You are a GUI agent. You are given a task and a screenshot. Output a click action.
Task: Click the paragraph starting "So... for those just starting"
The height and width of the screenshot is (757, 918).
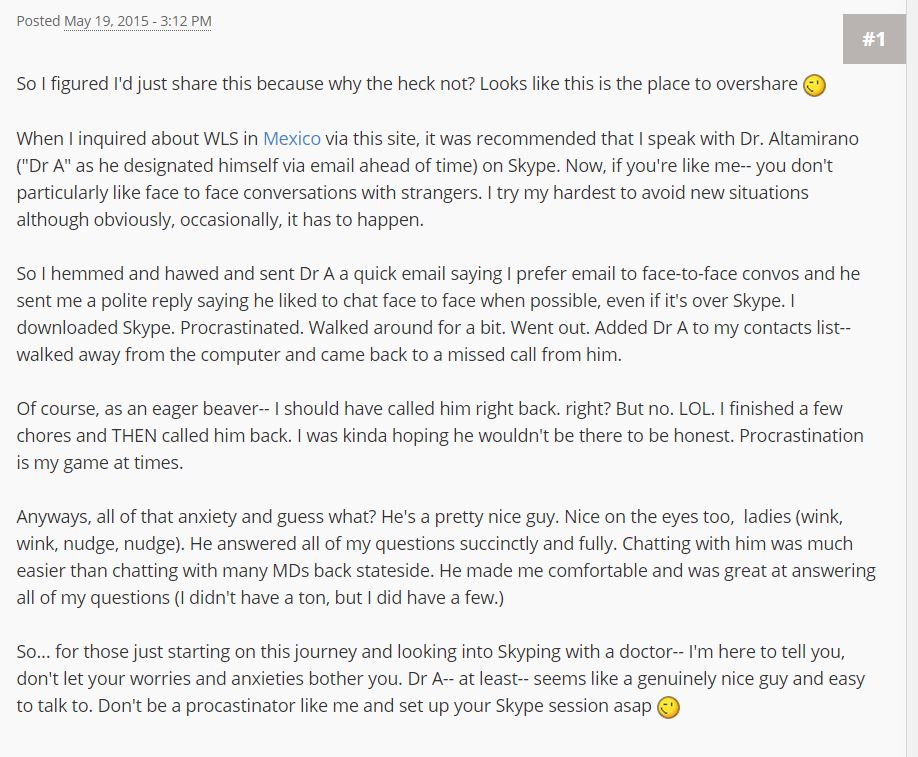pos(441,679)
